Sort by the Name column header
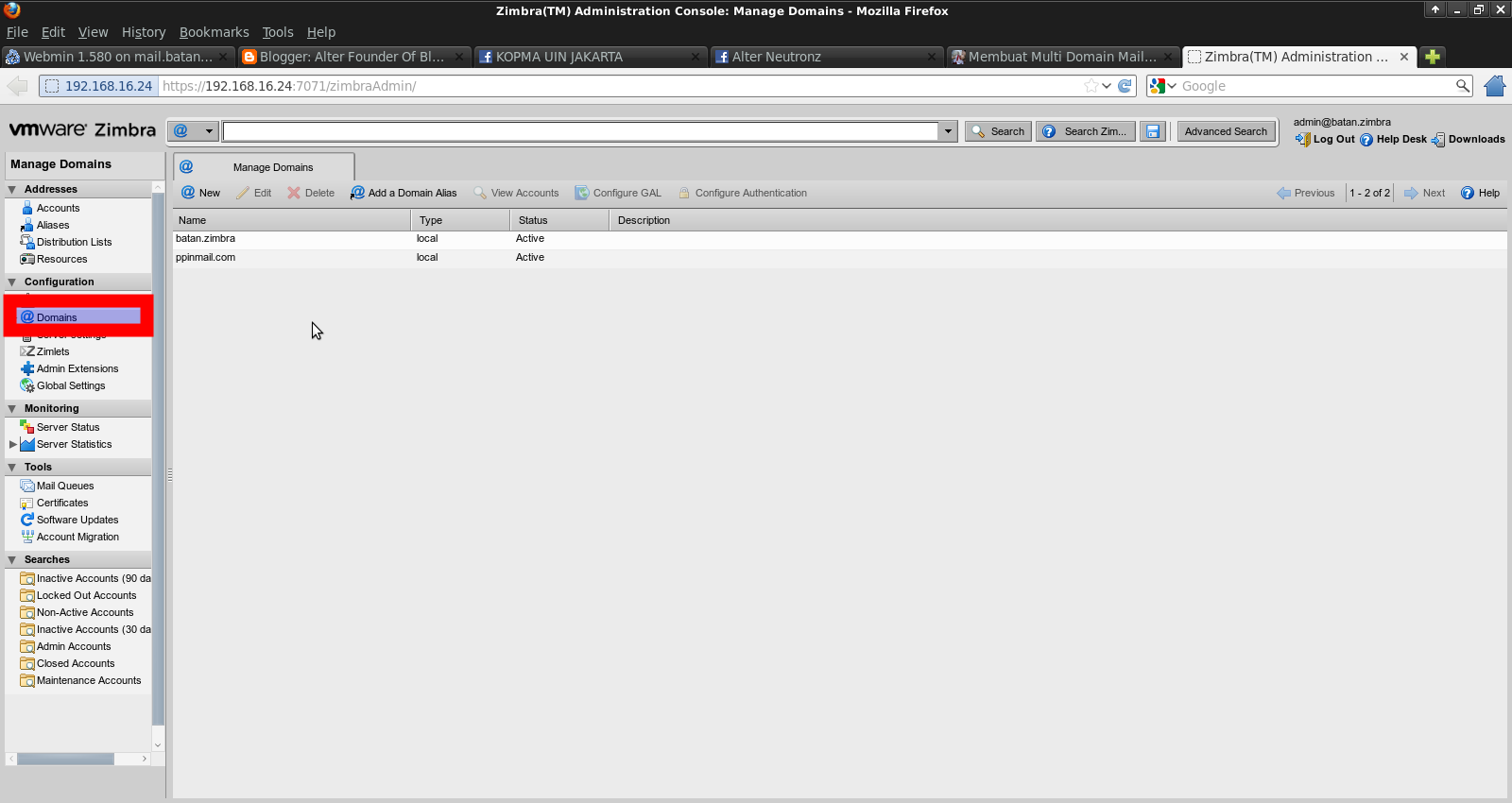Image resolution: width=1512 pixels, height=803 pixels. tap(291, 220)
